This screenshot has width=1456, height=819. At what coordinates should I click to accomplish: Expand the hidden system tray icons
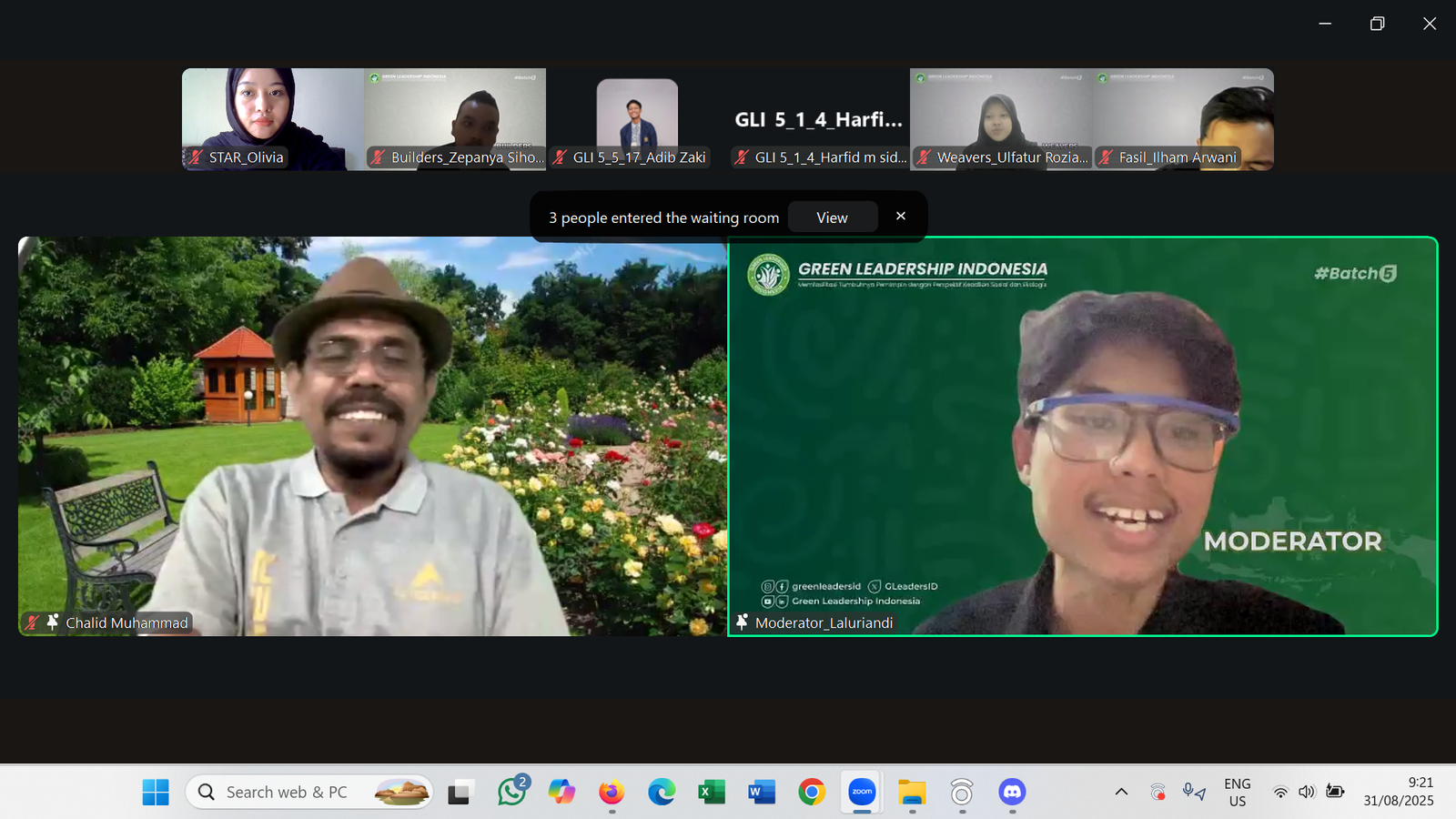pos(1121,793)
